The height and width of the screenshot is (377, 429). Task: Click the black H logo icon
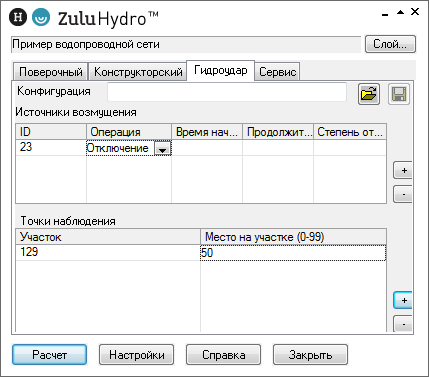[x=18, y=17]
